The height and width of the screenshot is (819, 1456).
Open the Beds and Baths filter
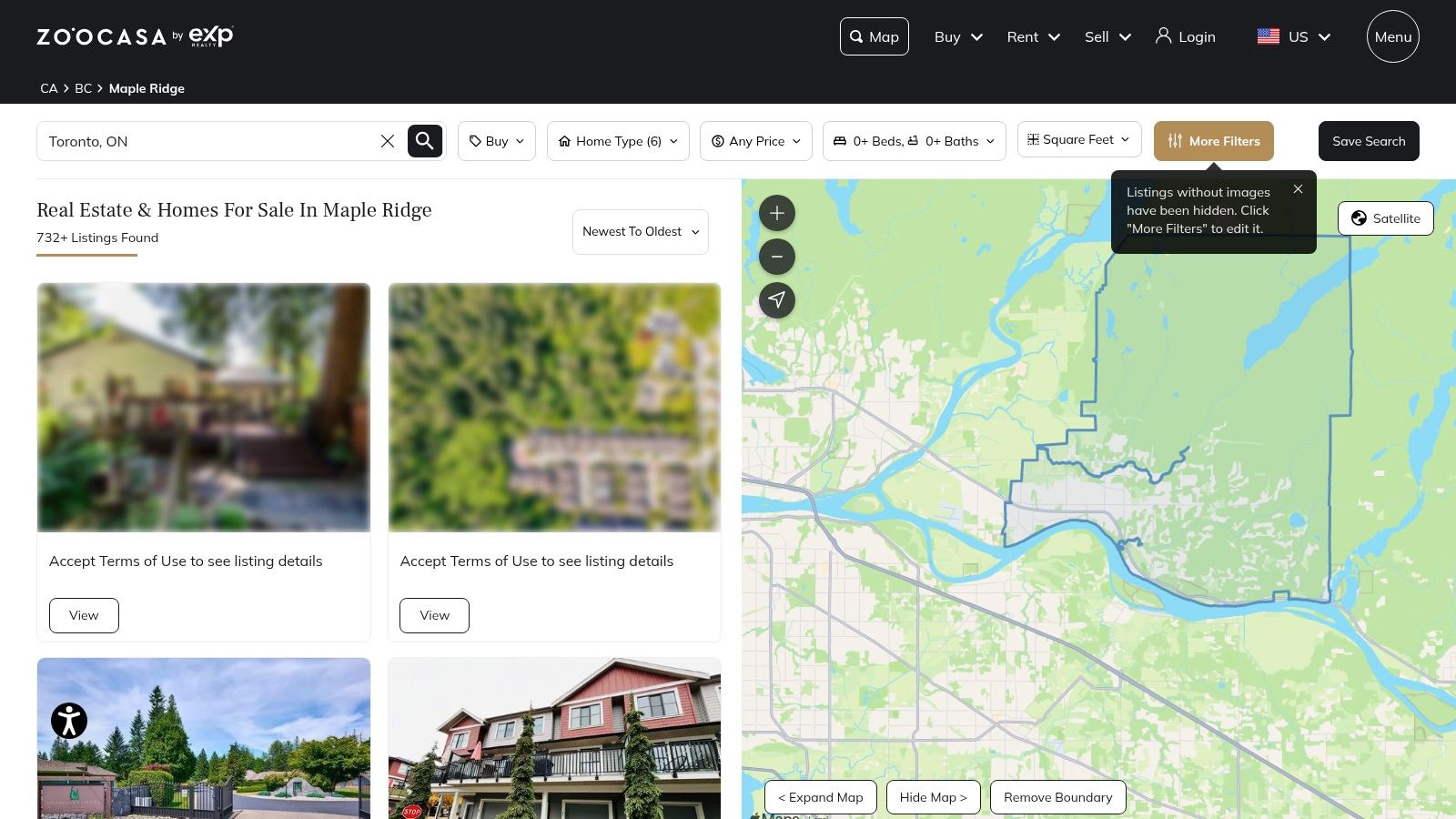pyautogui.click(x=915, y=141)
